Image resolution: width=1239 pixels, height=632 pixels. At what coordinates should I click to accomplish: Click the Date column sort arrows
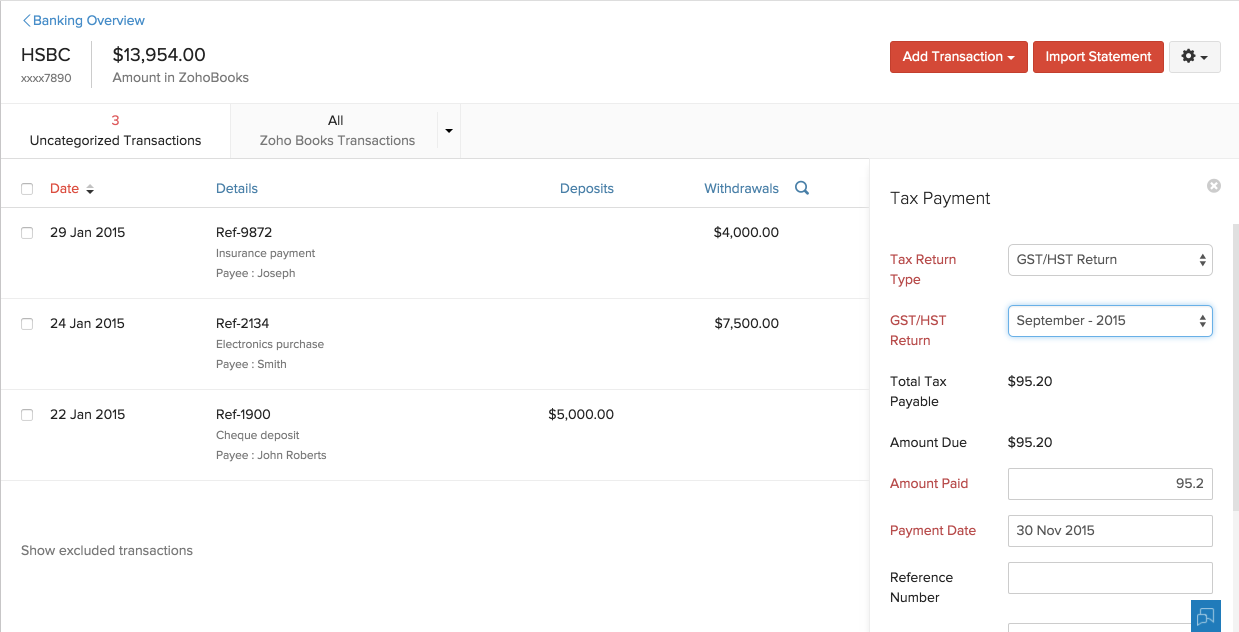point(90,189)
